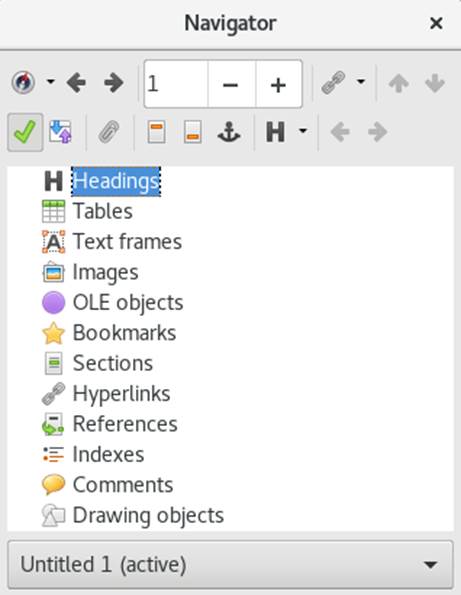Click the Heading Levels Shown H icon
Screen dimensions: 461x595
tap(275, 132)
